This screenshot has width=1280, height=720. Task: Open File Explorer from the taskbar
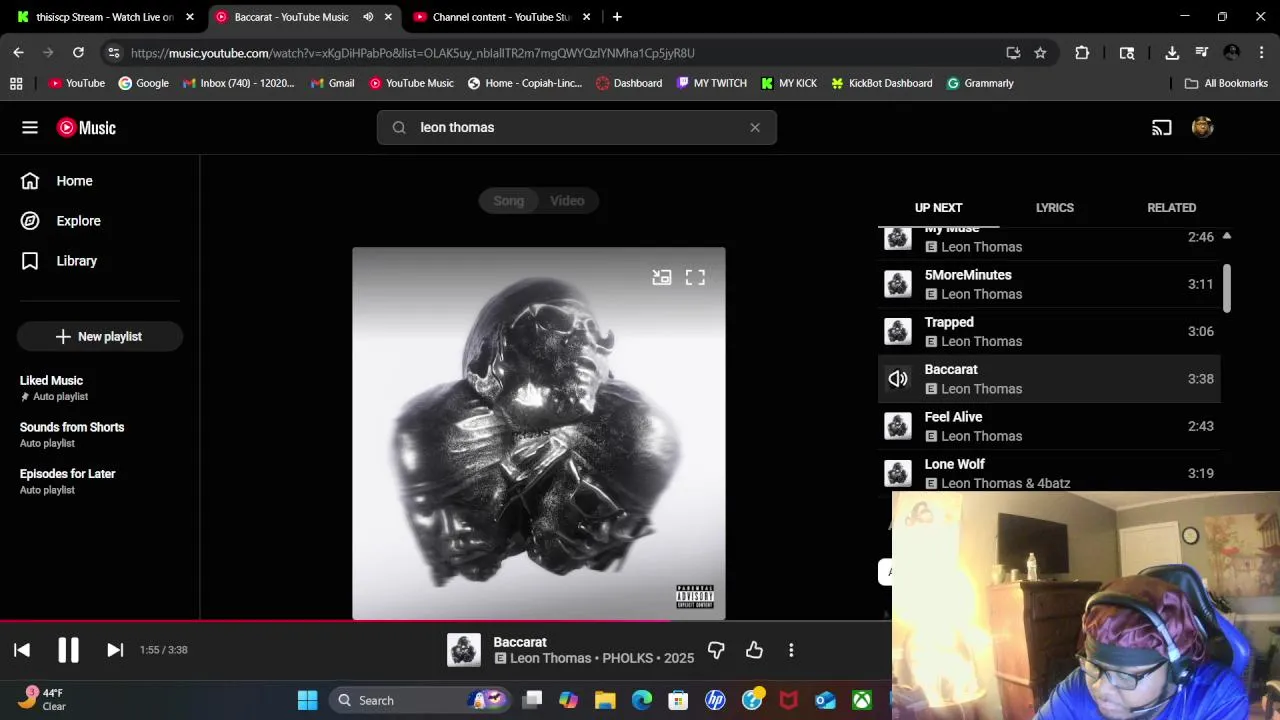[x=605, y=700]
